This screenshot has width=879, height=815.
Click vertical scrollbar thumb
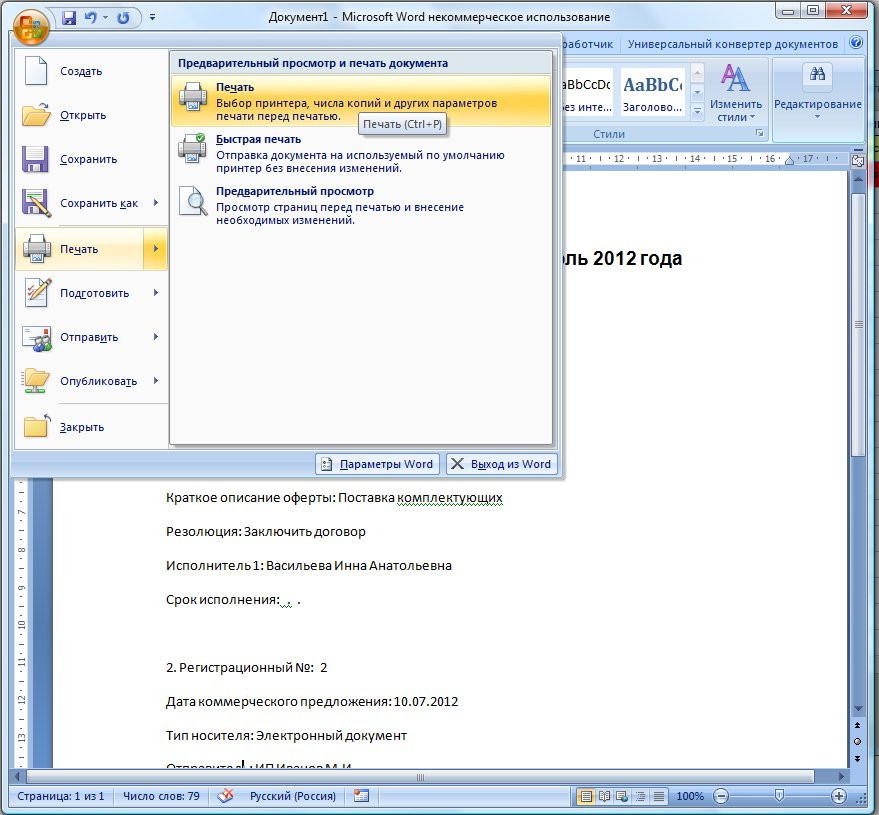coord(858,325)
